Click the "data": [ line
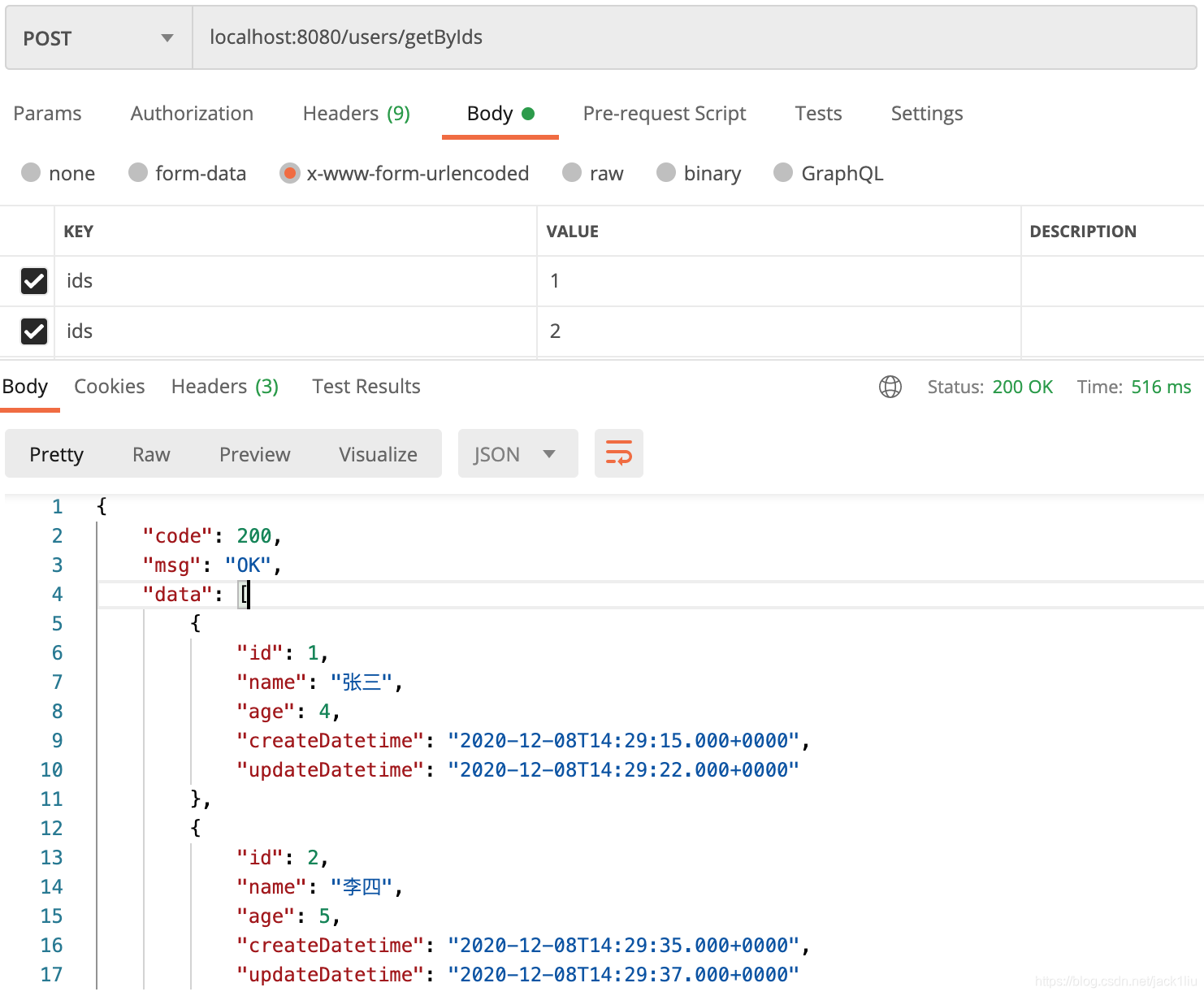The width and height of the screenshot is (1204, 996). coord(197,595)
